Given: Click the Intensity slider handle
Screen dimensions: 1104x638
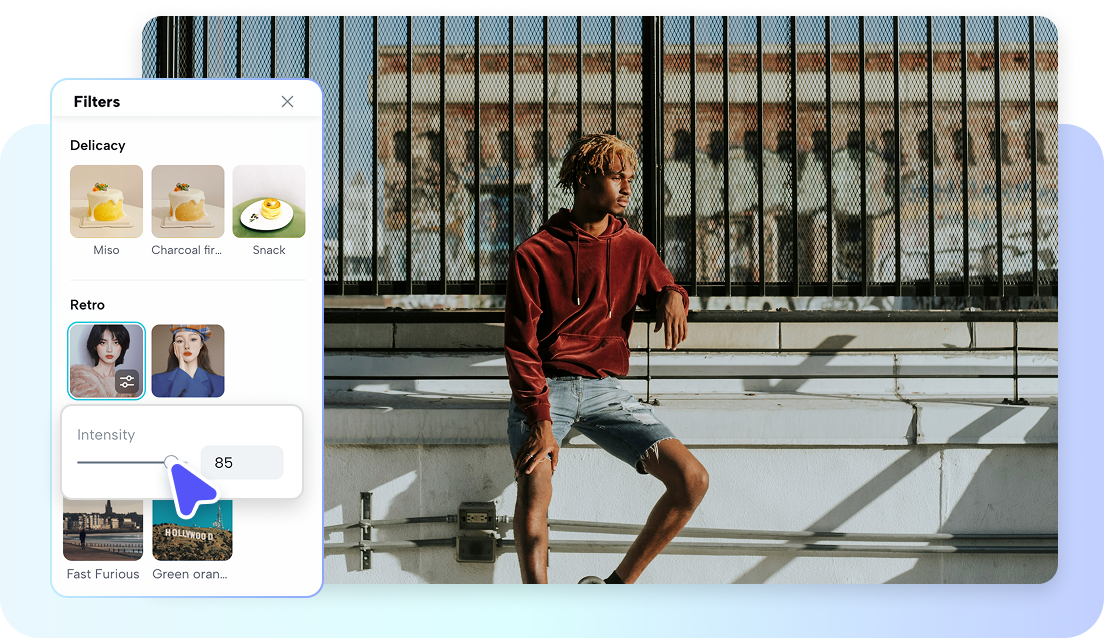Looking at the screenshot, I should click(172, 462).
